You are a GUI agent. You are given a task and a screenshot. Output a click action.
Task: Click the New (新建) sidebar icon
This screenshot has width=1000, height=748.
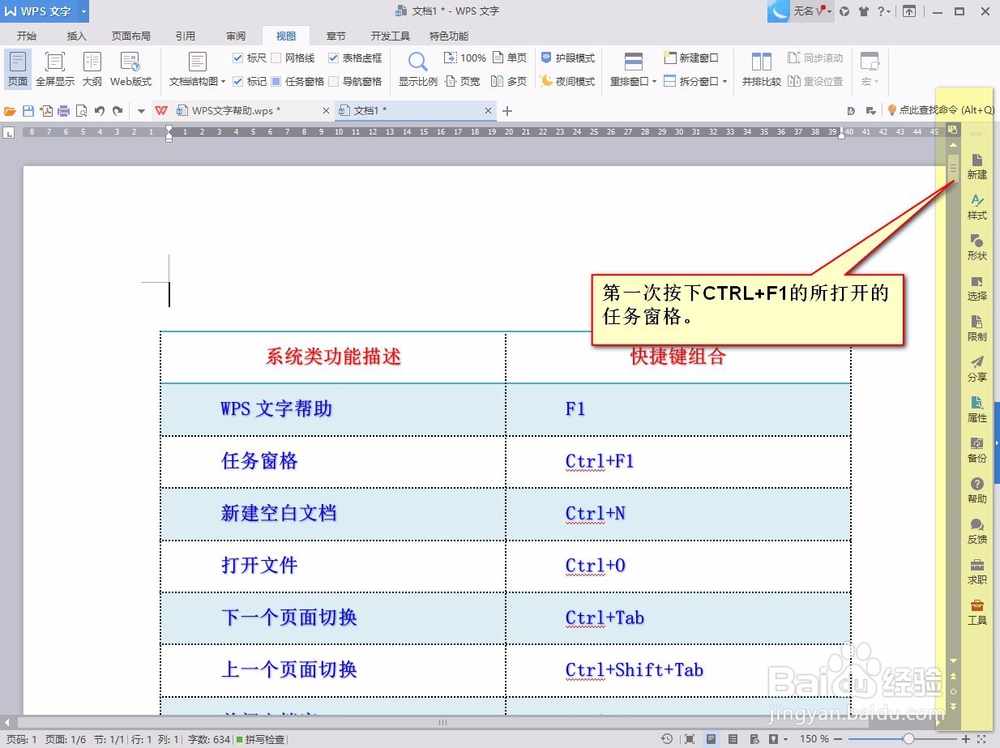976,166
